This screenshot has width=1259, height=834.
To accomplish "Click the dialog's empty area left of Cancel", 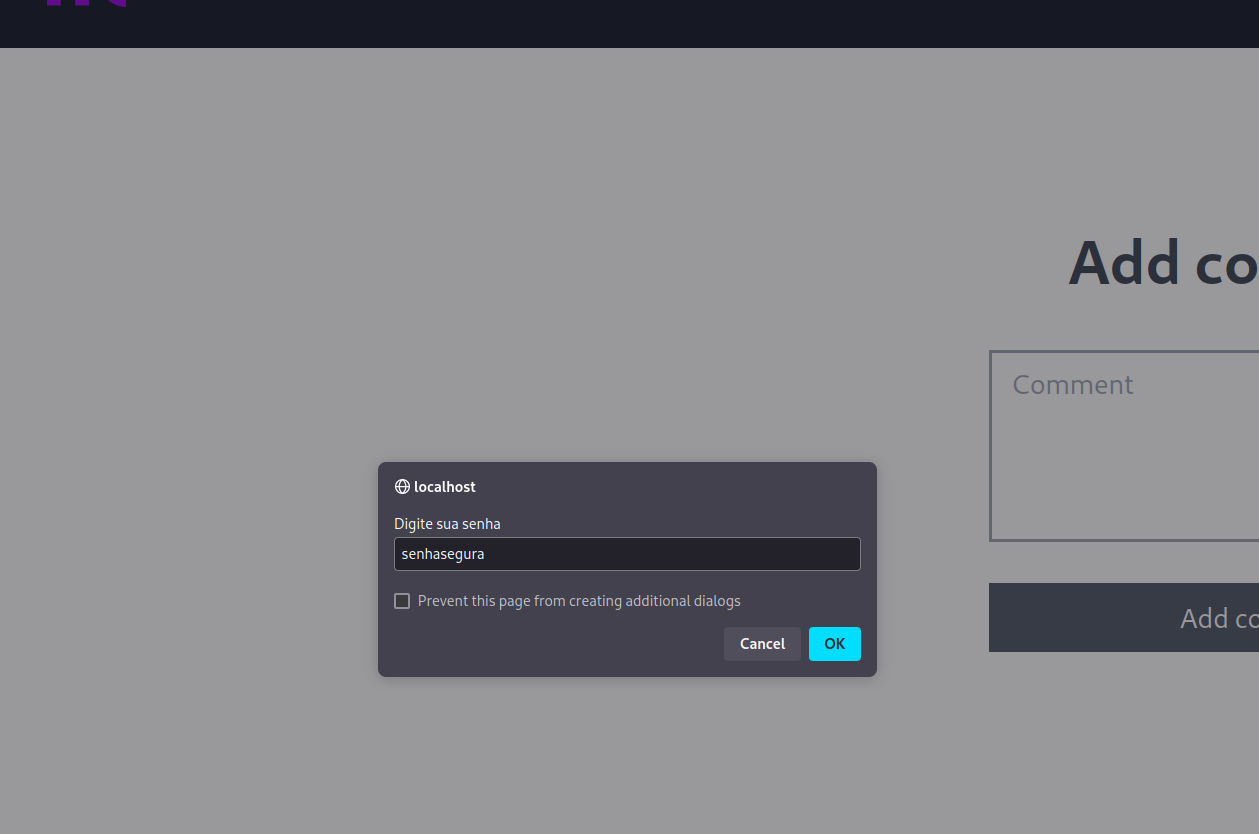I will coord(550,644).
